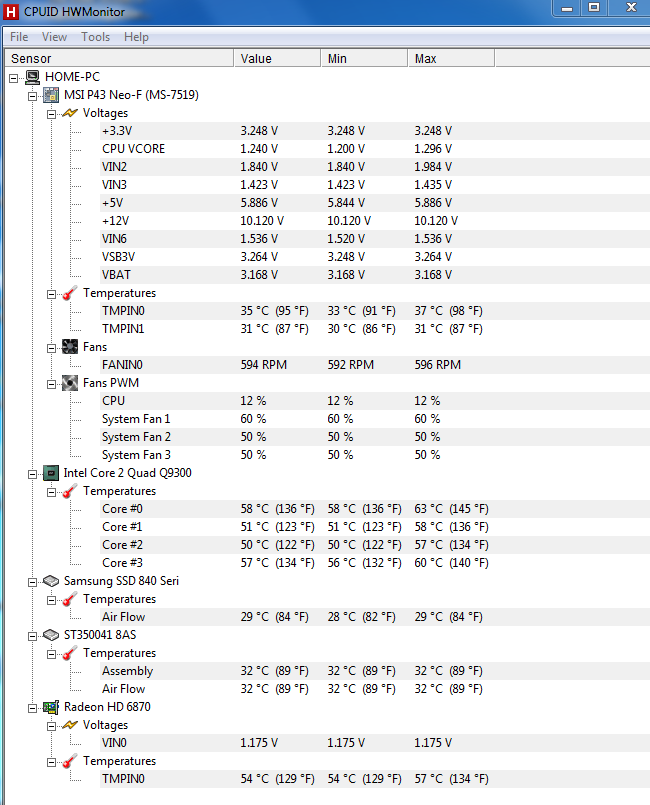Click the 594 RPM fan value
Viewport: 650px width, 805px height.
264,365
